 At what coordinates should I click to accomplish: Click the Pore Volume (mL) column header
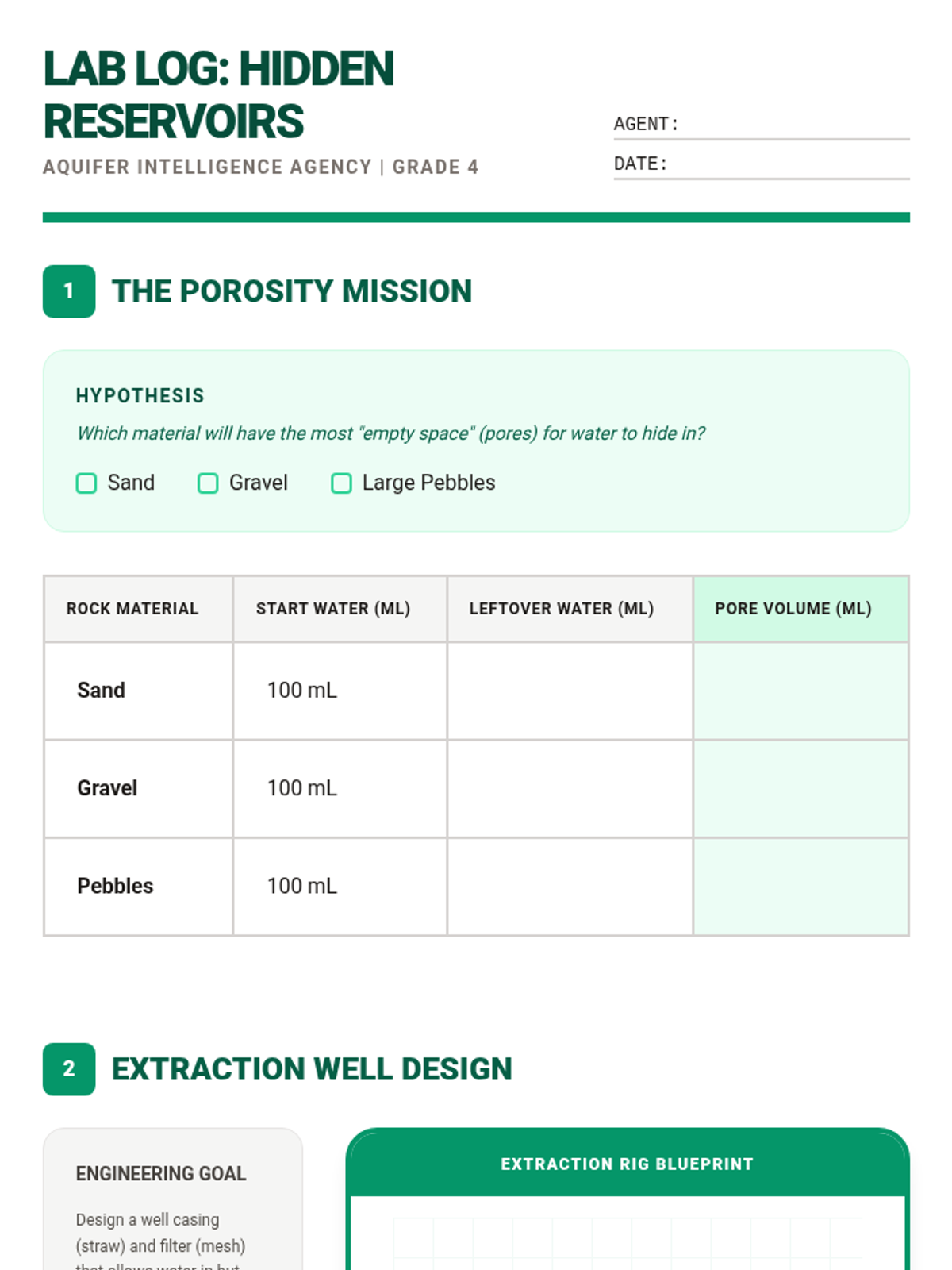(x=793, y=609)
